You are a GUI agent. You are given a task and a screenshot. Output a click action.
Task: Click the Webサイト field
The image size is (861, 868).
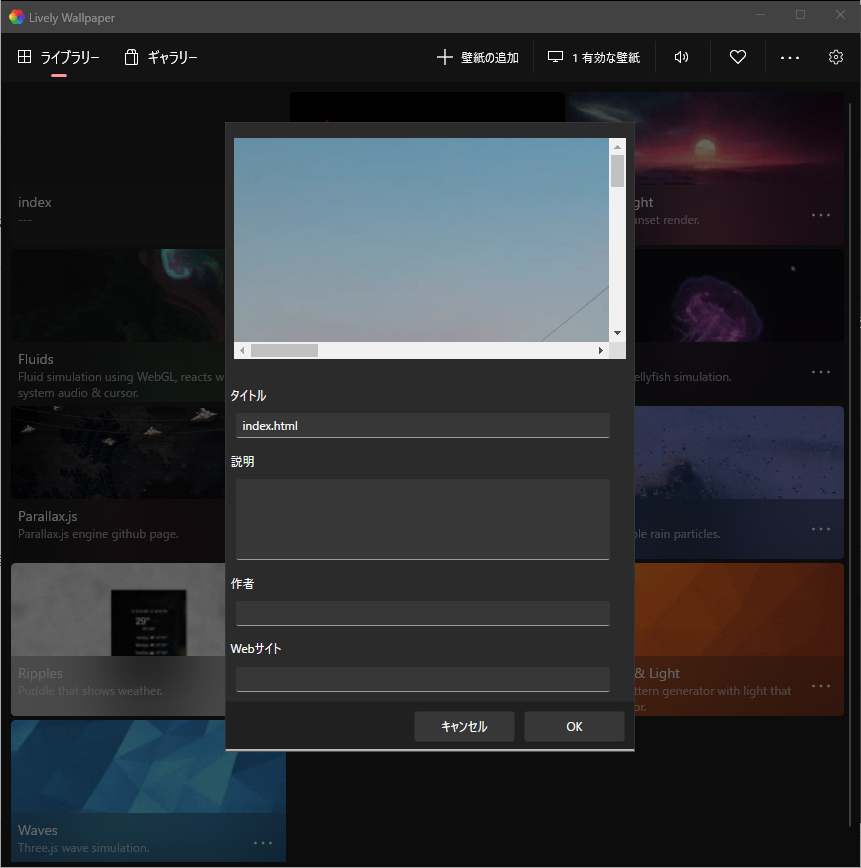point(422,679)
